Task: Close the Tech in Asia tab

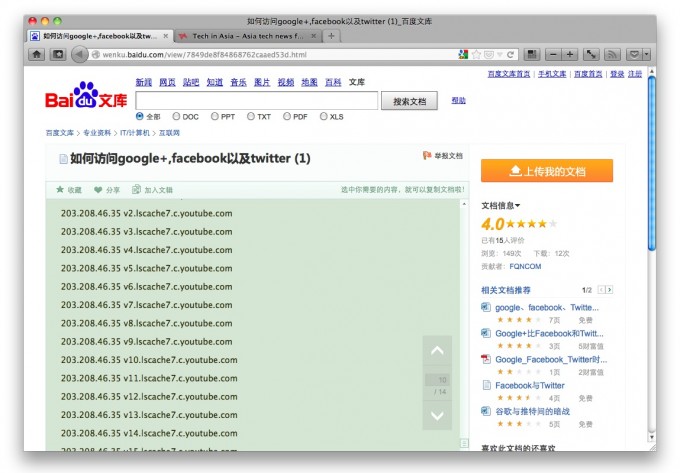Action: tap(314, 36)
